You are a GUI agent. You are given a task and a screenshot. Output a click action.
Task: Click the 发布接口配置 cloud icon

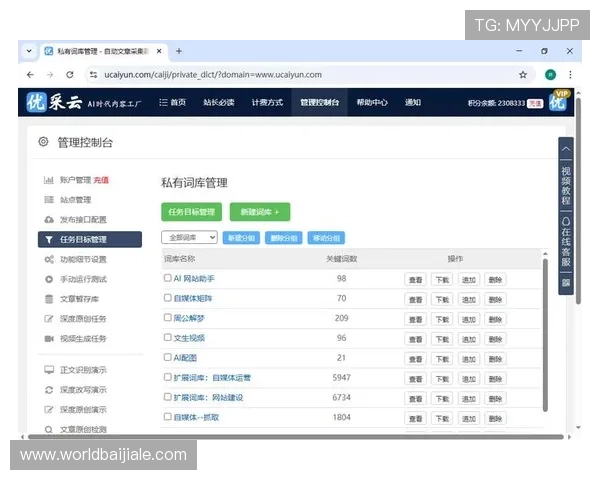point(48,219)
